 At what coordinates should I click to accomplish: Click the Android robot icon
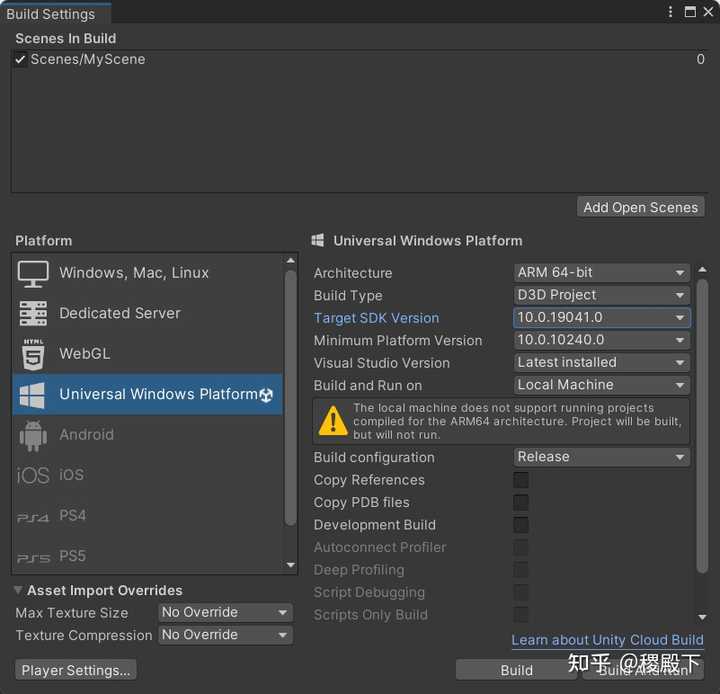tap(33, 435)
